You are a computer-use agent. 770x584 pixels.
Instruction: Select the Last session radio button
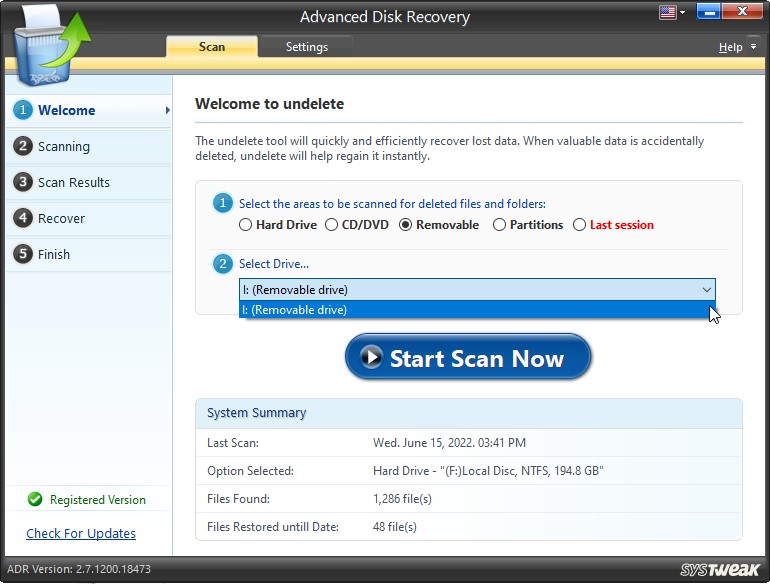(x=579, y=225)
